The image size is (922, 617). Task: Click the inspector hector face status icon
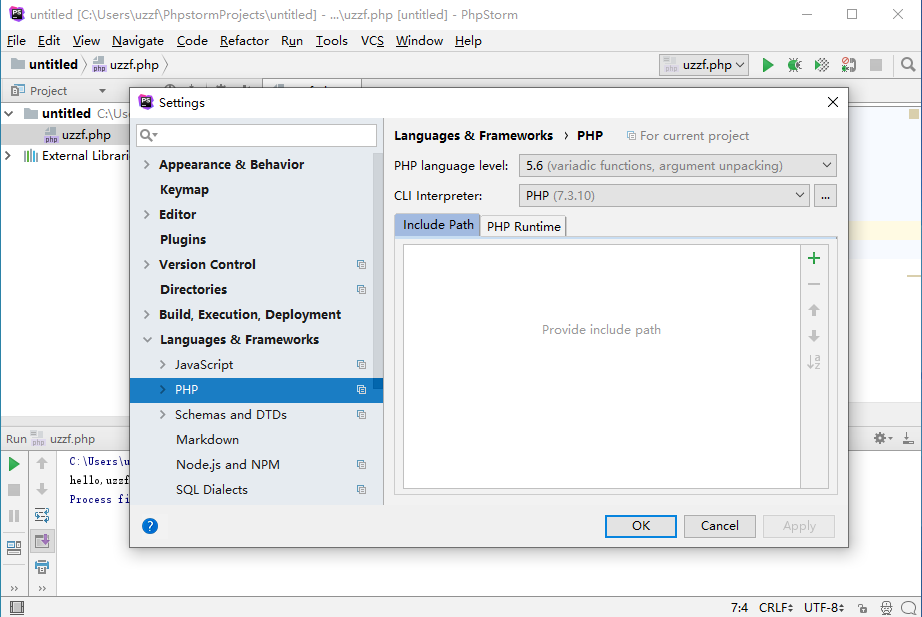tap(886, 608)
